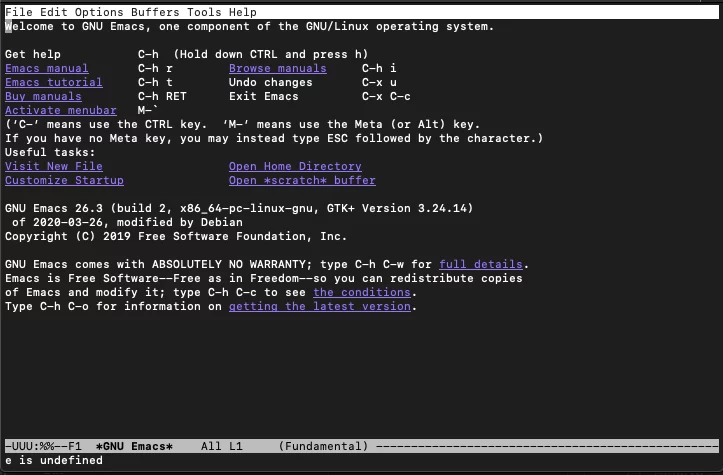
Task: Click the Copyright (C) 2019 line
Action: [x=176, y=237]
